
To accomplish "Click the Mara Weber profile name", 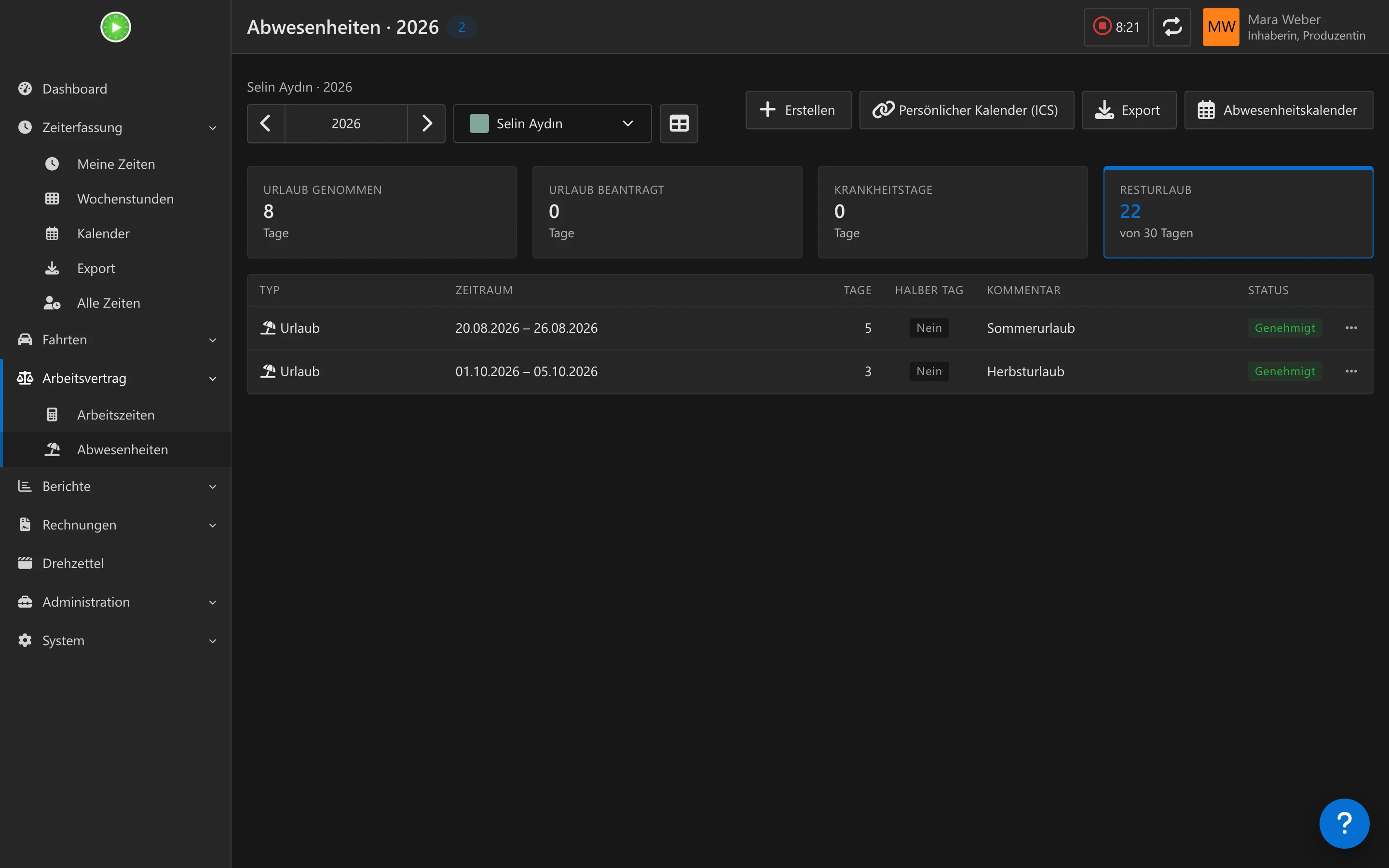I will pos(1284,19).
